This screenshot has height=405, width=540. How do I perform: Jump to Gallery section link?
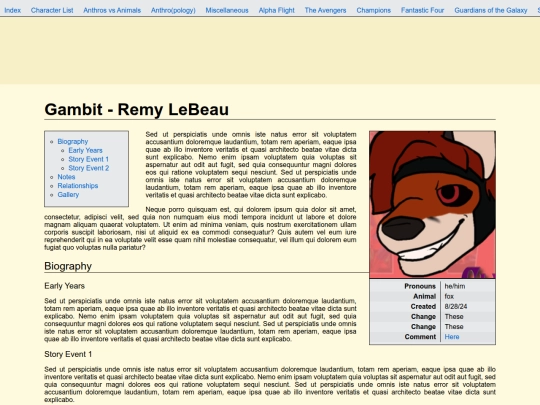click(x=68, y=195)
